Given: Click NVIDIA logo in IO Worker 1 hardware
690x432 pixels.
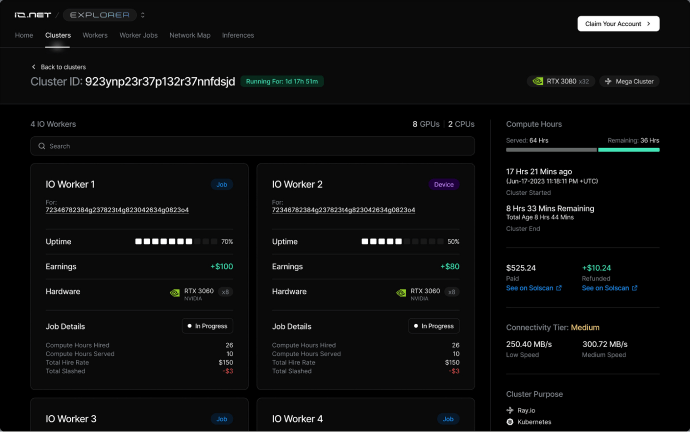Looking at the screenshot, I should 177,292.
